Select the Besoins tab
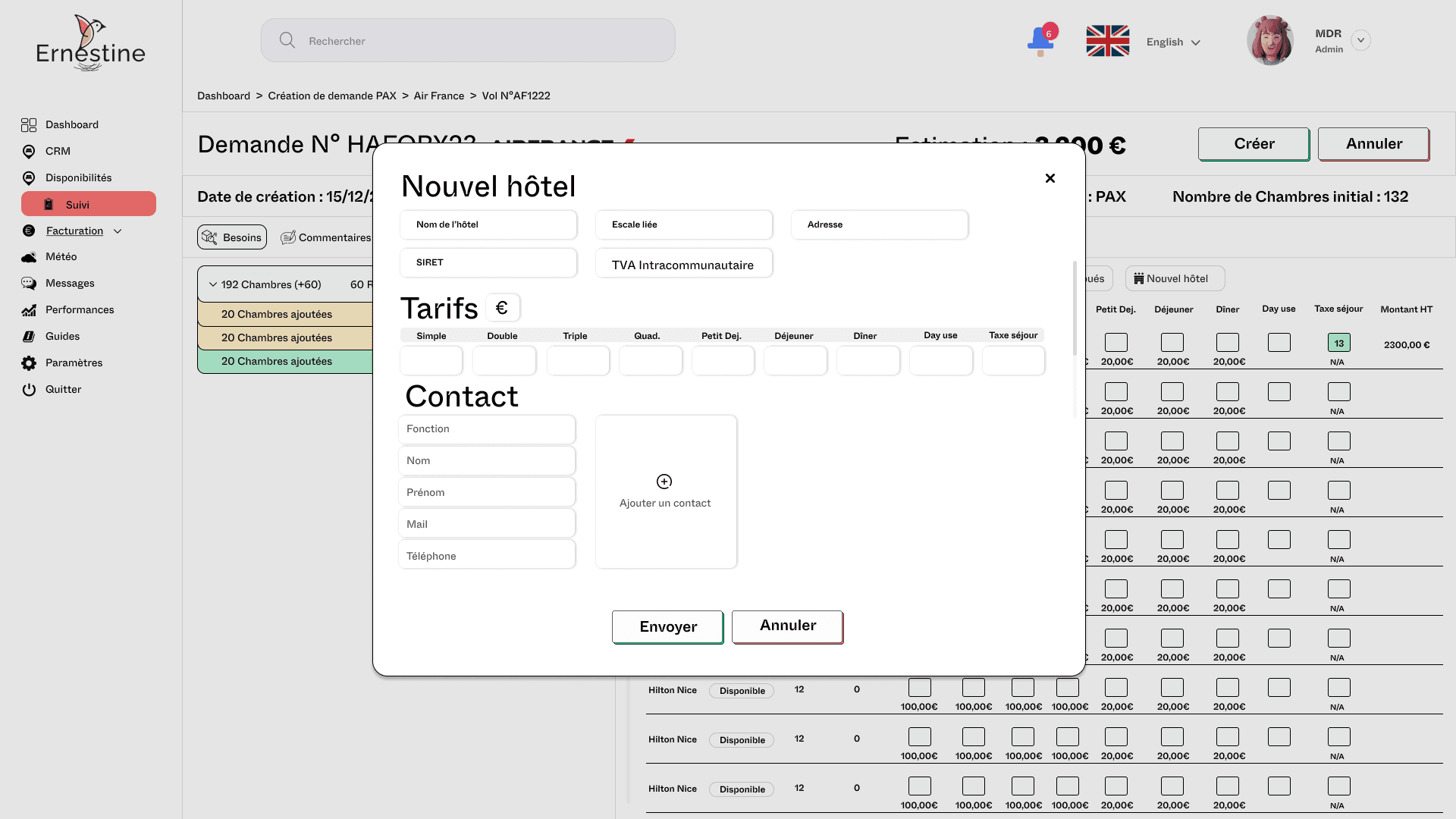The image size is (1456, 819). 232,237
